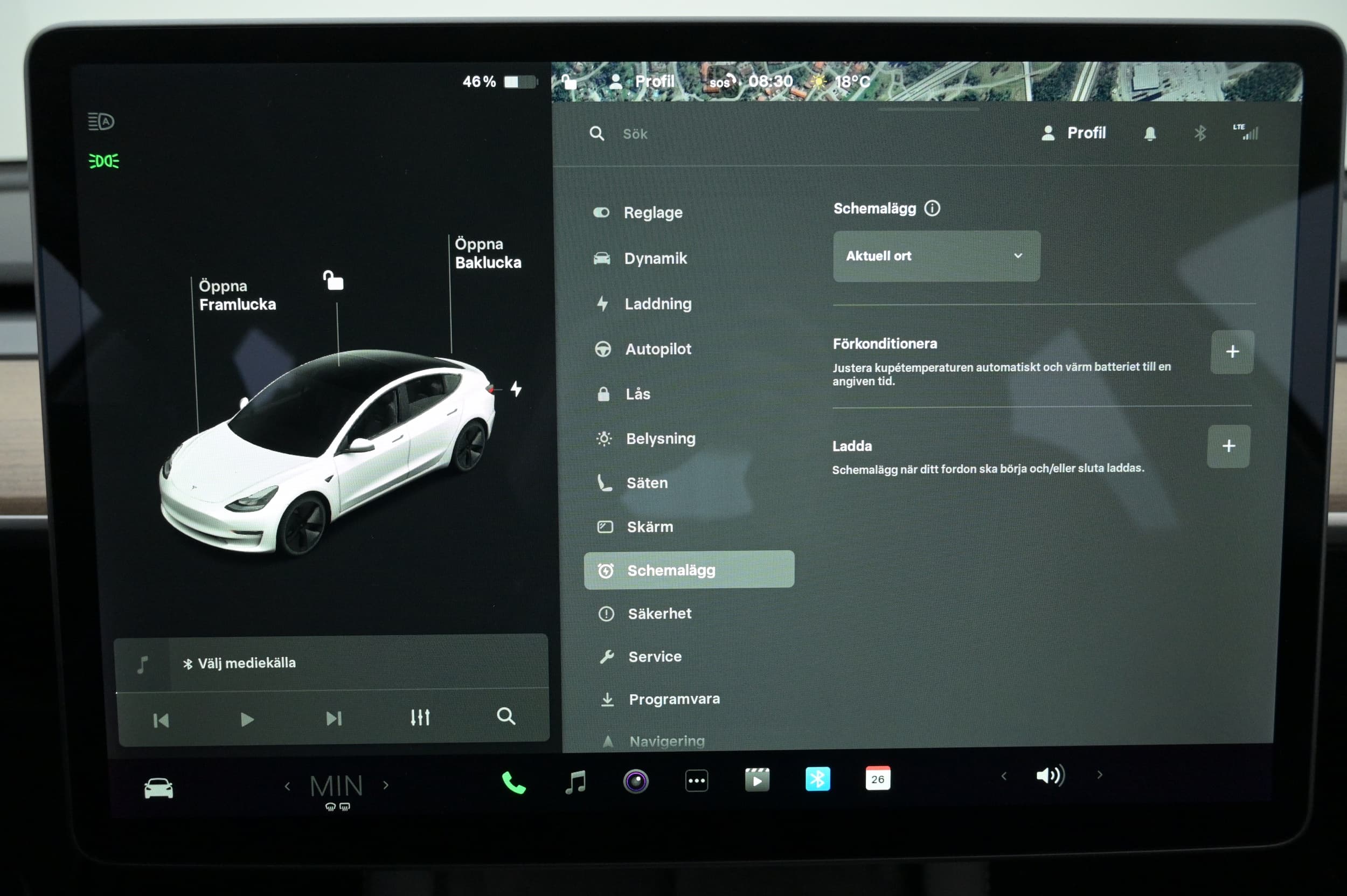Open the phone app
The height and width of the screenshot is (896, 1347).
(x=513, y=782)
